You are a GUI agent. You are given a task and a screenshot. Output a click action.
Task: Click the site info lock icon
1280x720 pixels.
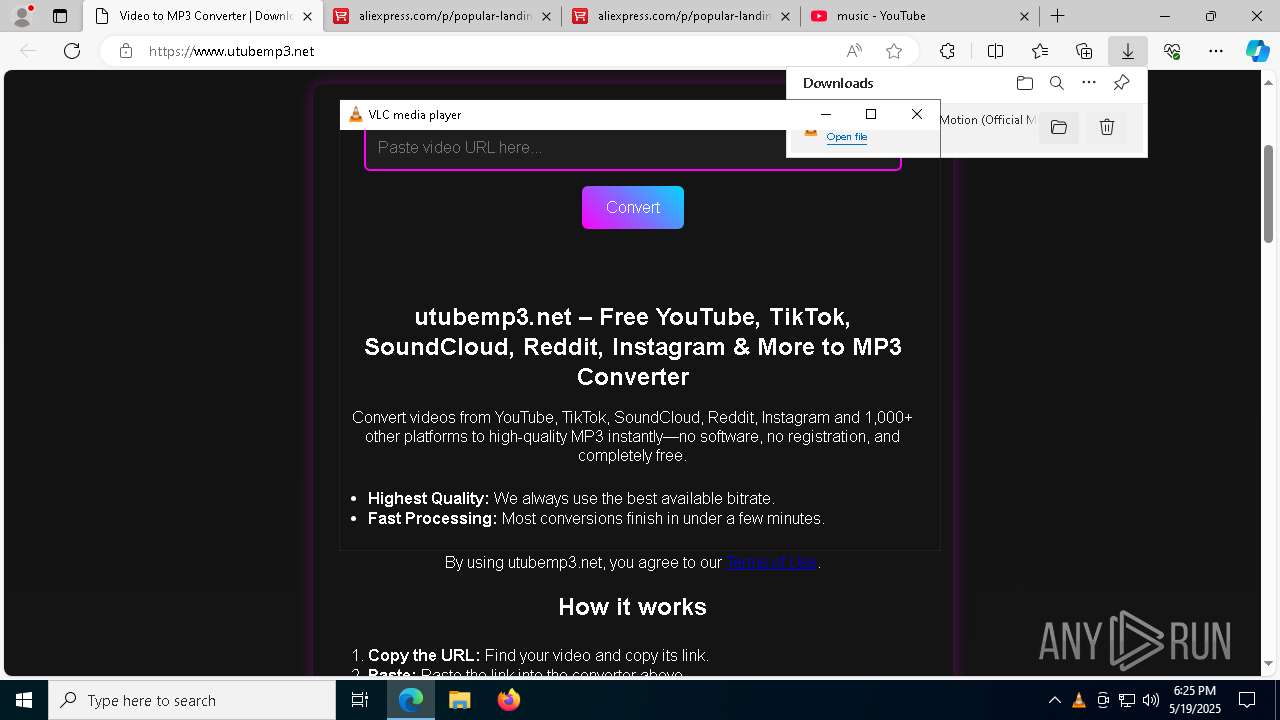pos(126,51)
